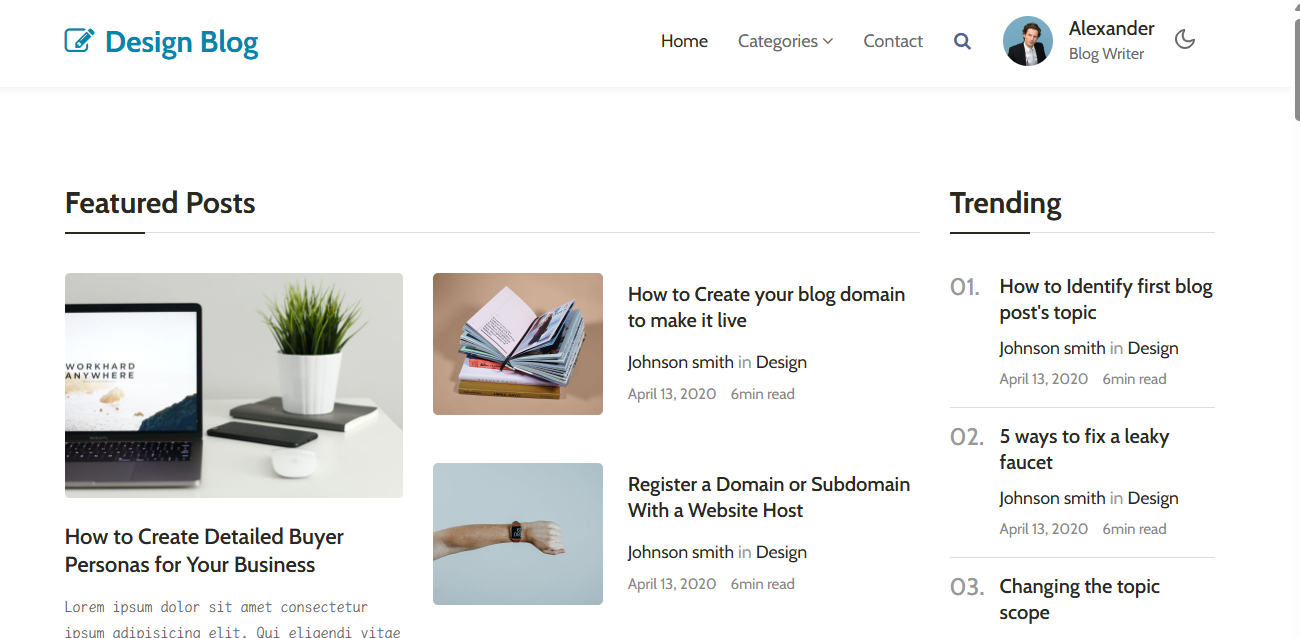The image size is (1300, 638).
Task: Open the open book post thumbnail
Action: coord(518,344)
